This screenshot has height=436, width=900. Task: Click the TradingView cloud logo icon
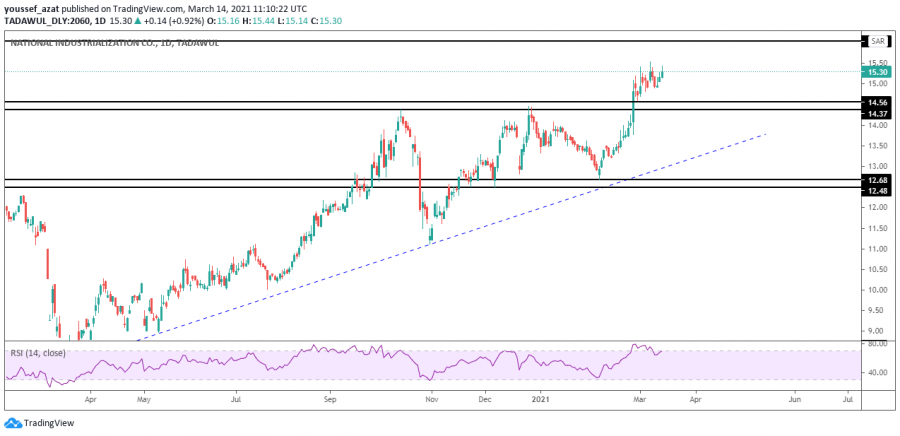[x=12, y=423]
